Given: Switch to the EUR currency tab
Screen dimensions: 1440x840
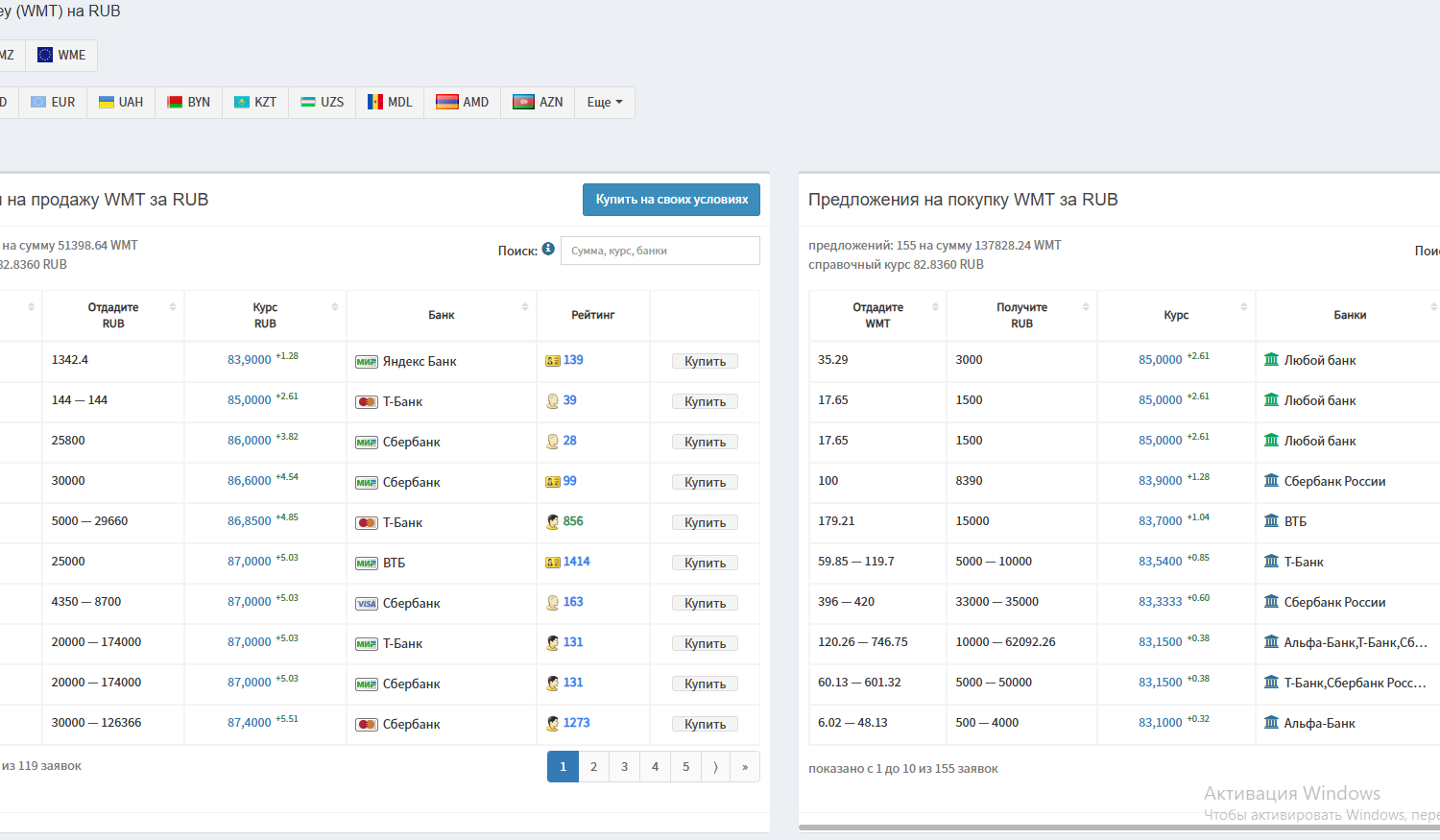Looking at the screenshot, I should coord(53,103).
